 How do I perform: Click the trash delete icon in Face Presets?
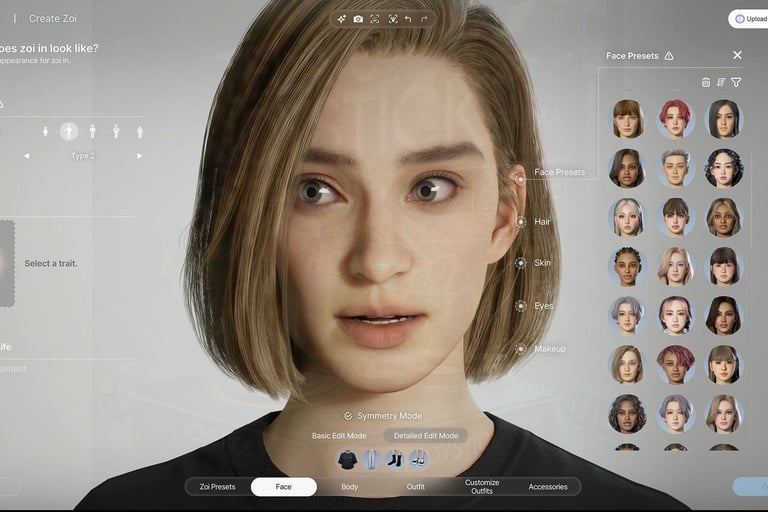[706, 82]
